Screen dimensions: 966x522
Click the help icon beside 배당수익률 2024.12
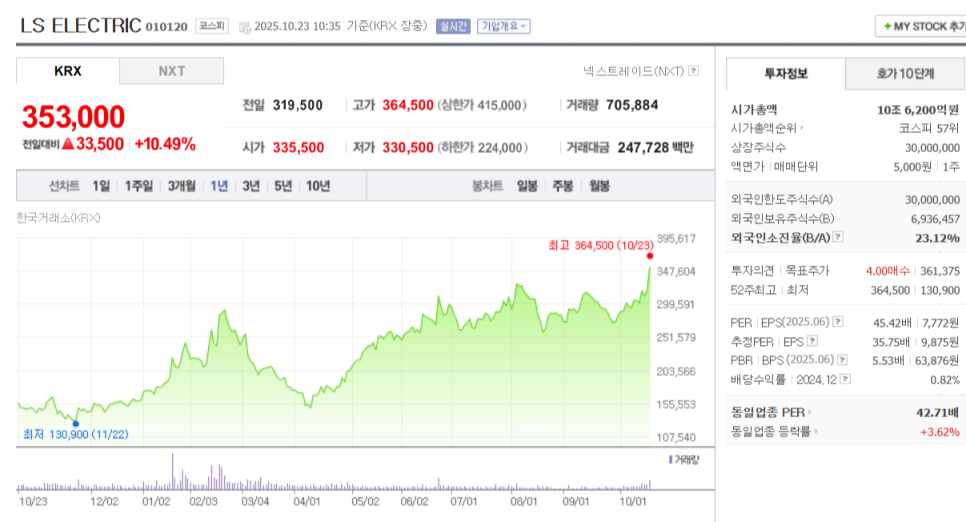[x=846, y=379]
